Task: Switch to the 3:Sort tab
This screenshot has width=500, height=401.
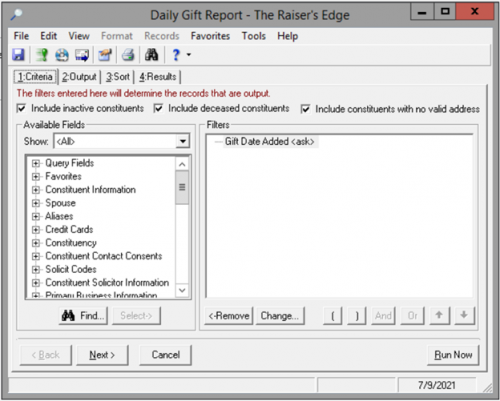Action: tap(118, 77)
